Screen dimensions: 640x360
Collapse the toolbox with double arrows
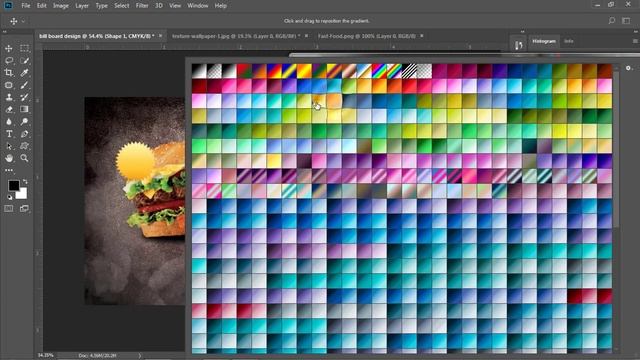tap(5, 31)
